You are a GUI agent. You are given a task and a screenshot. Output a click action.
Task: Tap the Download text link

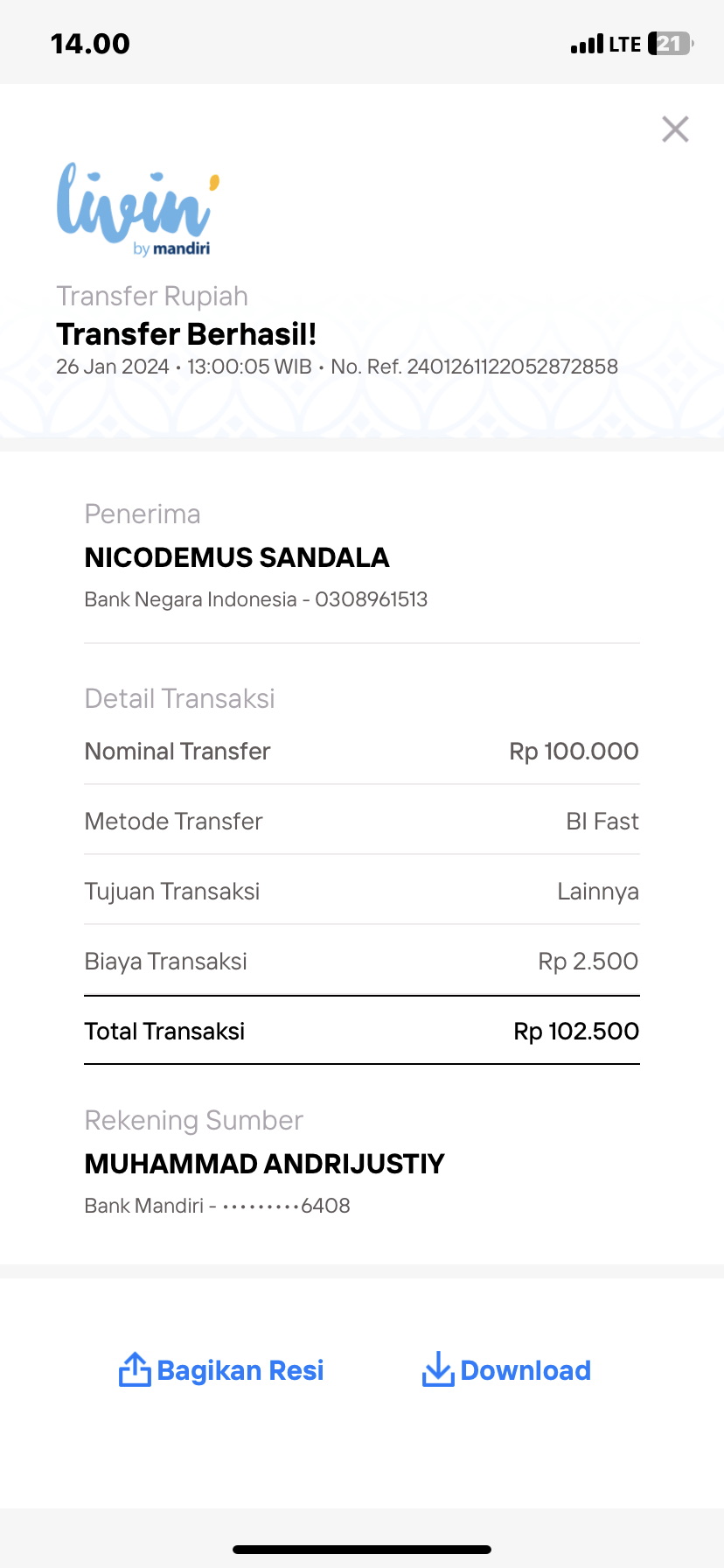pos(526,1370)
